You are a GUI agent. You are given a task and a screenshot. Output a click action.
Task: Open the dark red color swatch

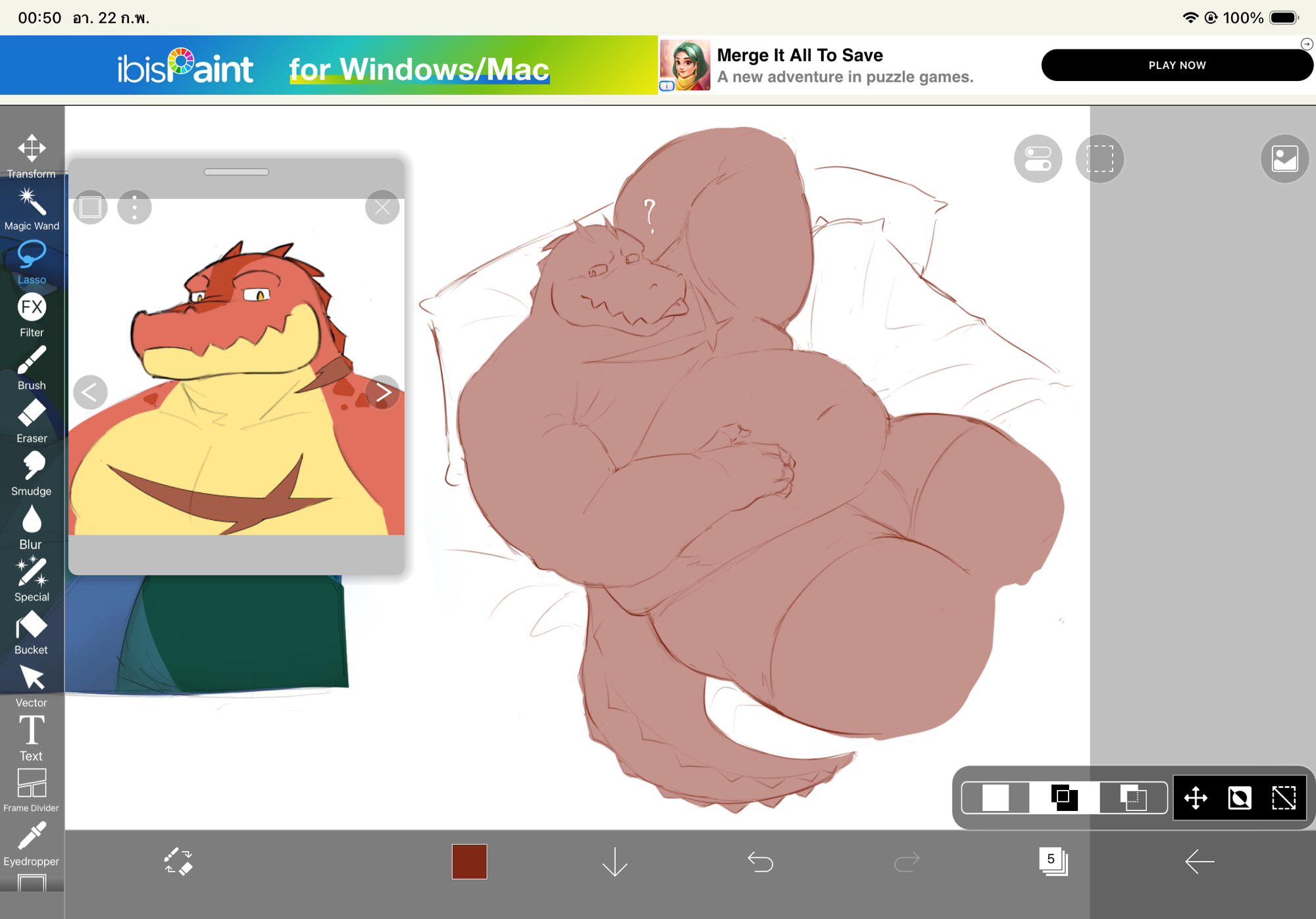click(x=469, y=861)
